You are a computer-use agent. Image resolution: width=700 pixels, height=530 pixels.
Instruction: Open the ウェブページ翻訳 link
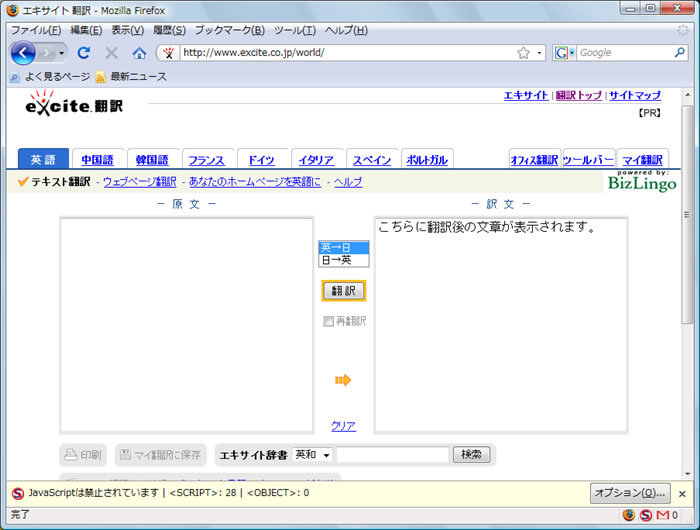point(140,182)
